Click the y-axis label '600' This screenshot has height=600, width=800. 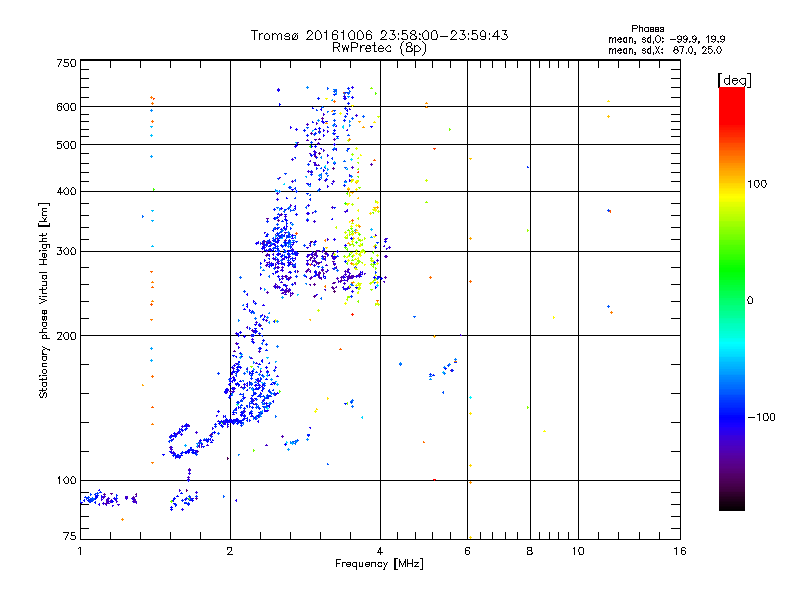click(66, 107)
